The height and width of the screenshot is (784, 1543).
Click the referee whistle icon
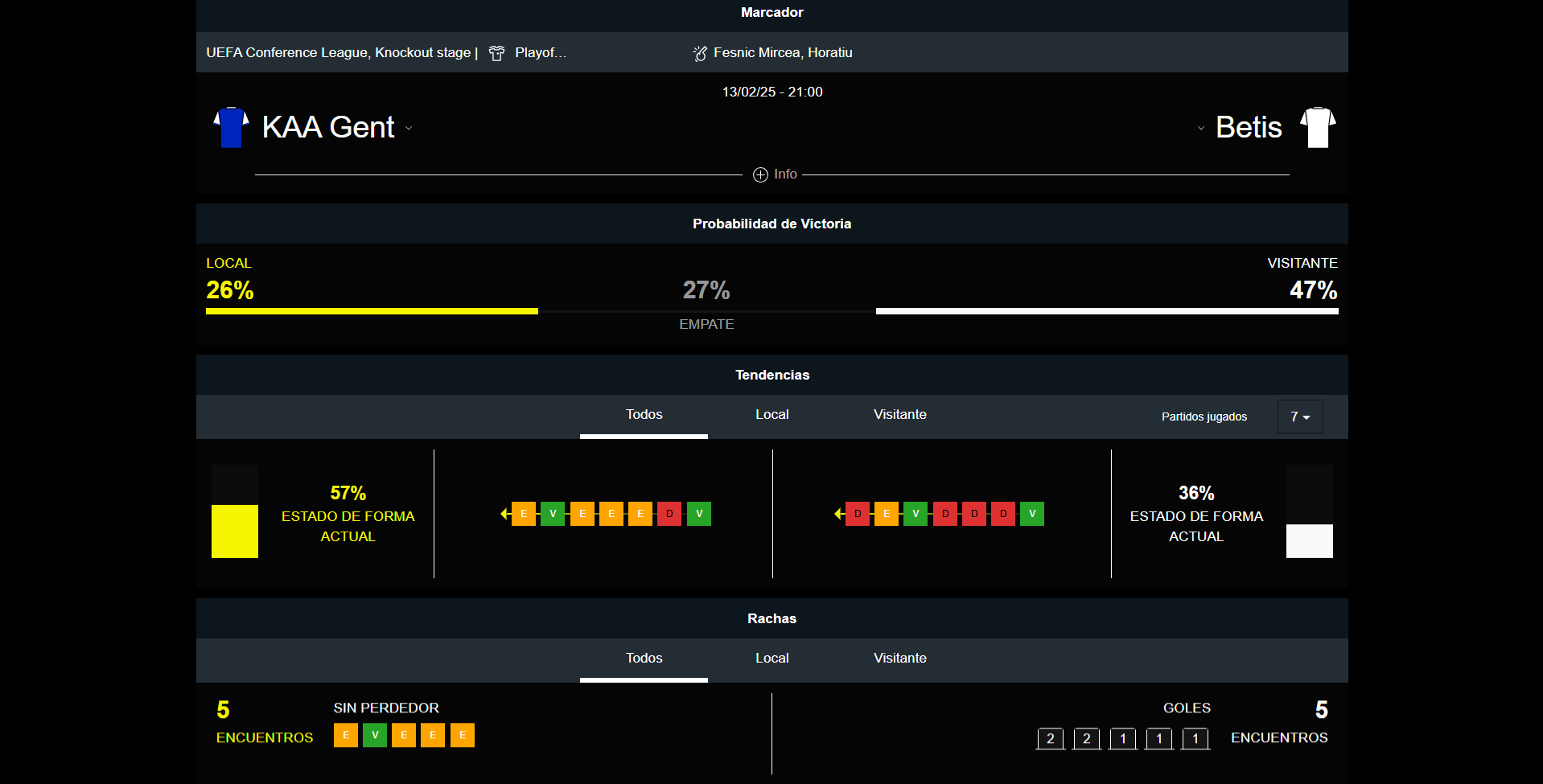tap(700, 53)
